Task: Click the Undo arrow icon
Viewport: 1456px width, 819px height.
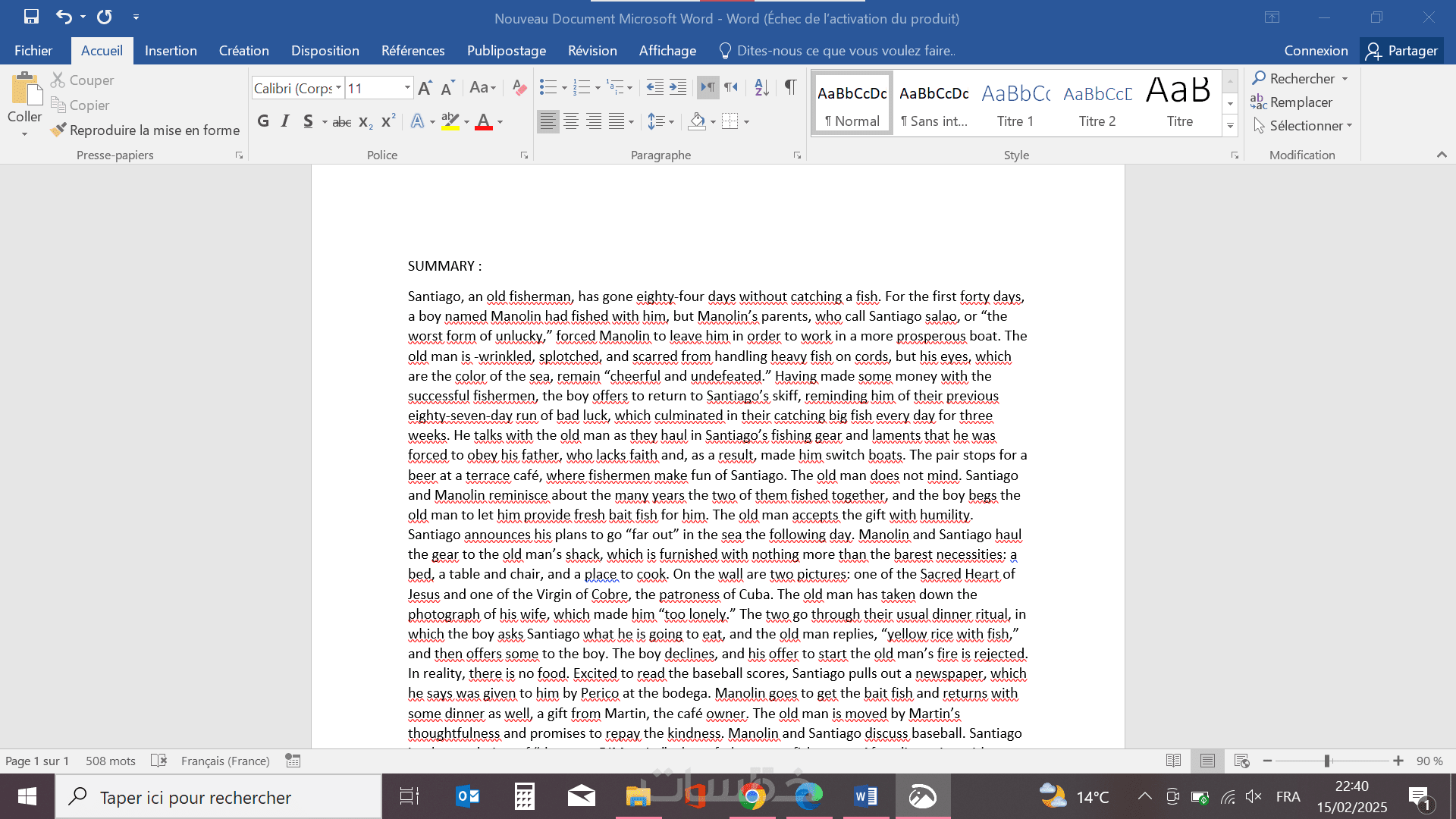Action: pos(64,17)
